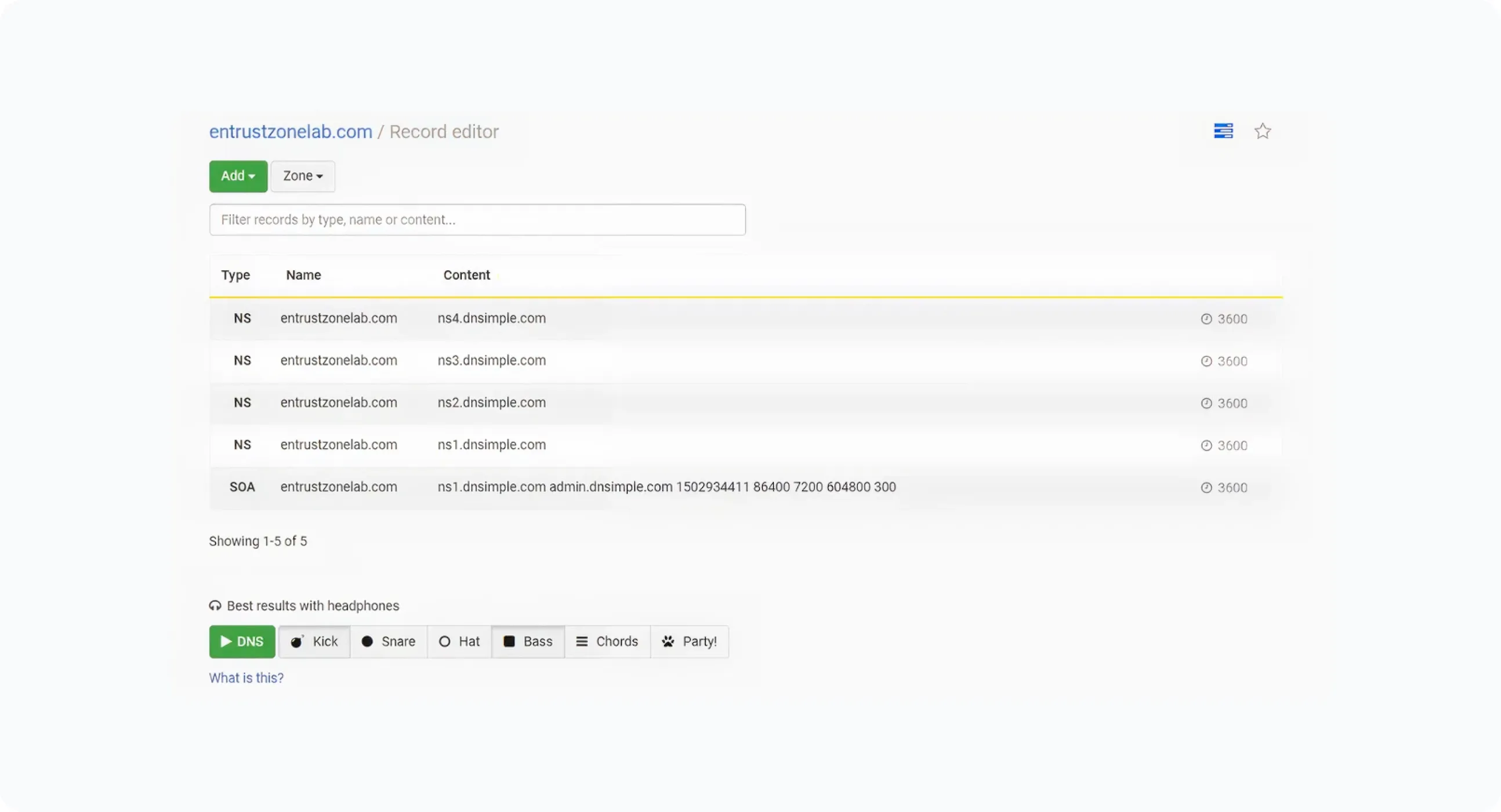Expand the Zone dropdown menu
Image resolution: width=1501 pixels, height=812 pixels.
click(x=302, y=176)
